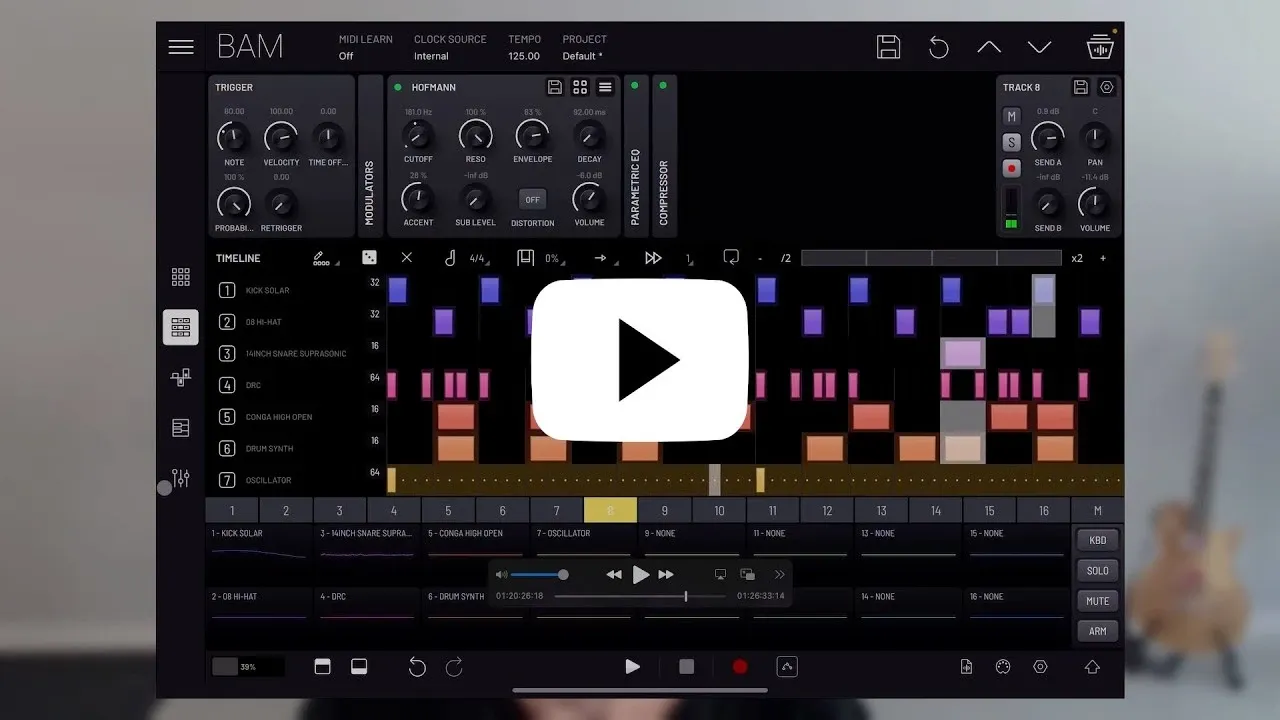
Task: Open the mixer sliders view in sidebar
Action: tap(181, 478)
